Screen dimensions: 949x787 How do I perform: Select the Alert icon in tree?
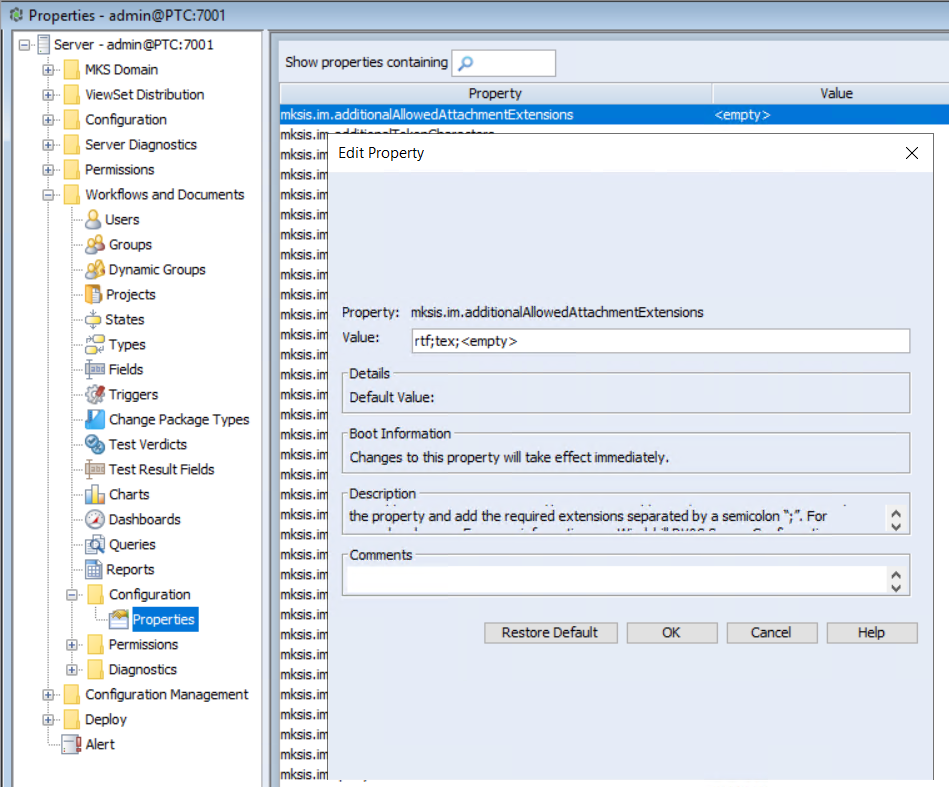(x=71, y=745)
